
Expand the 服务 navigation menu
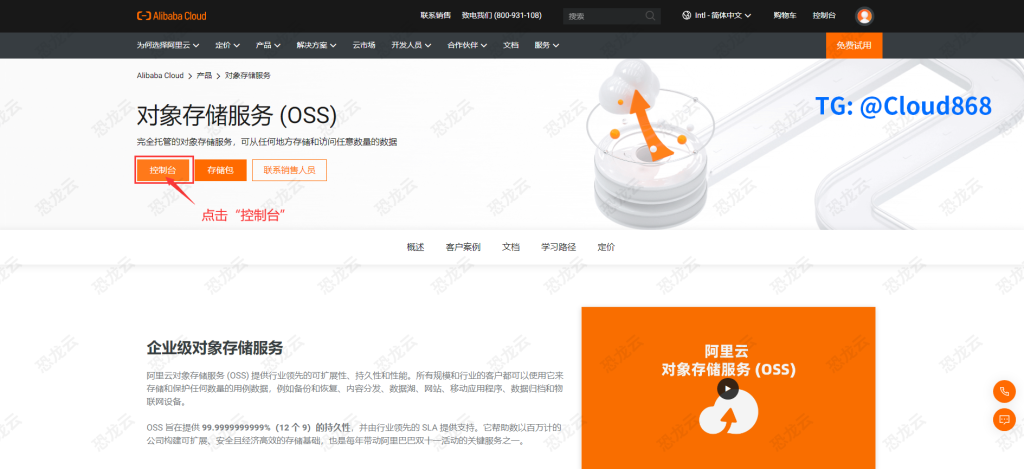click(547, 46)
